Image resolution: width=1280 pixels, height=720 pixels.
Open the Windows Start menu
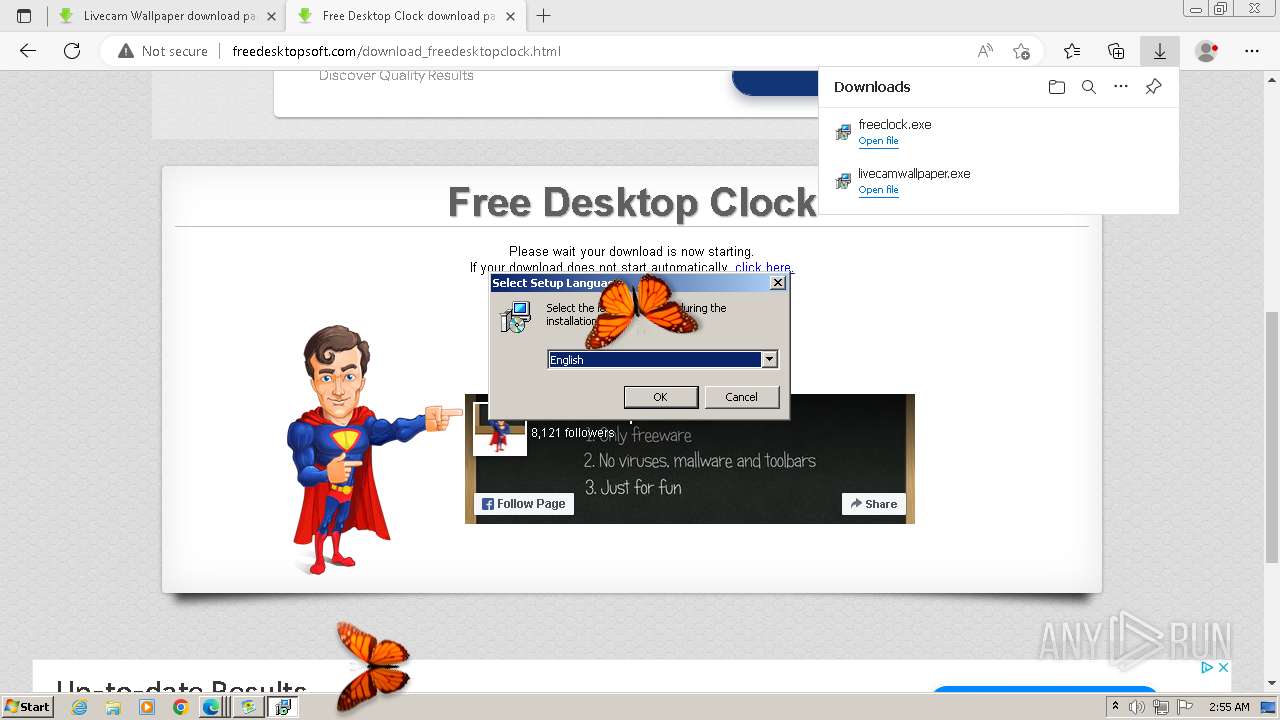[x=27, y=707]
